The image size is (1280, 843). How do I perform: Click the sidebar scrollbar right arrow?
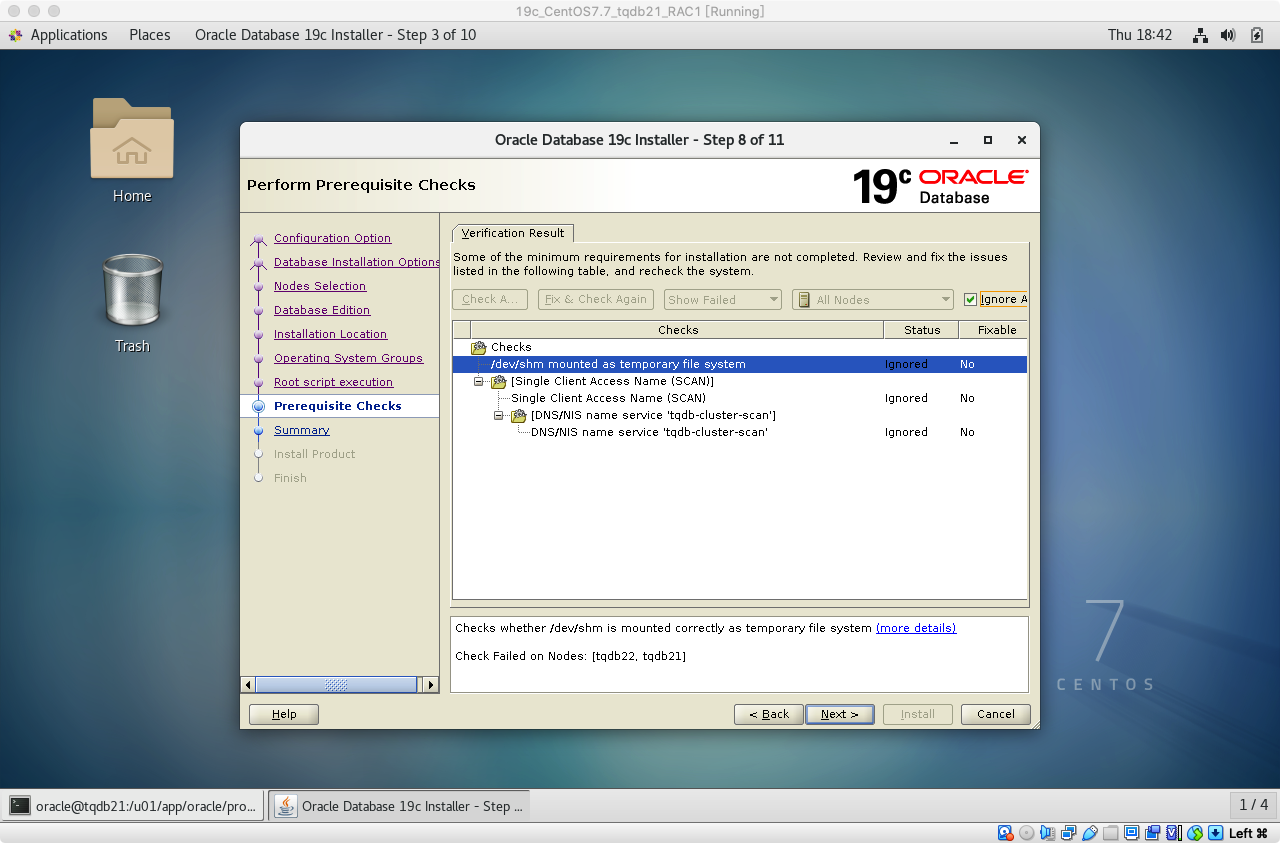coord(430,685)
